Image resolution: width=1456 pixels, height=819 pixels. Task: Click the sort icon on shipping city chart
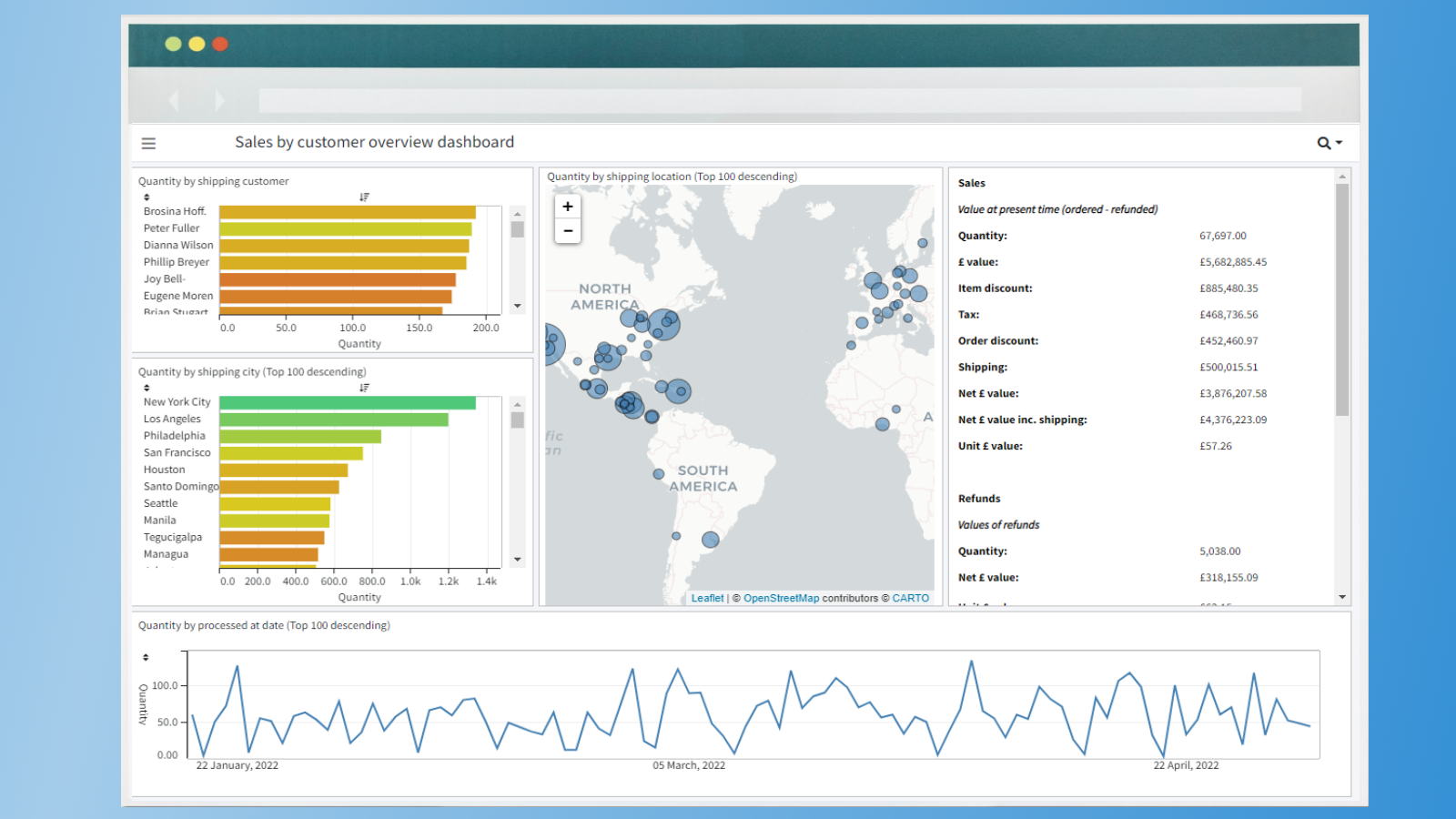(x=365, y=386)
